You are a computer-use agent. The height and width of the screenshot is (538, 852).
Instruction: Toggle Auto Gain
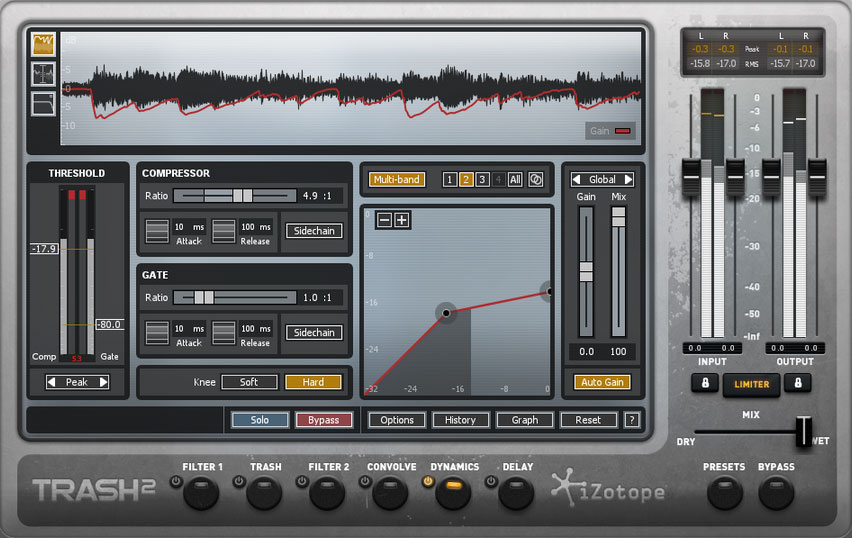602,382
